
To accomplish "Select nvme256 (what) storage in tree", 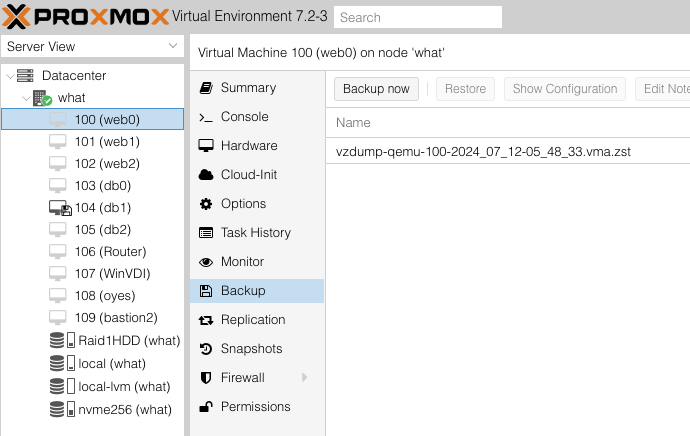I will 92,409.
